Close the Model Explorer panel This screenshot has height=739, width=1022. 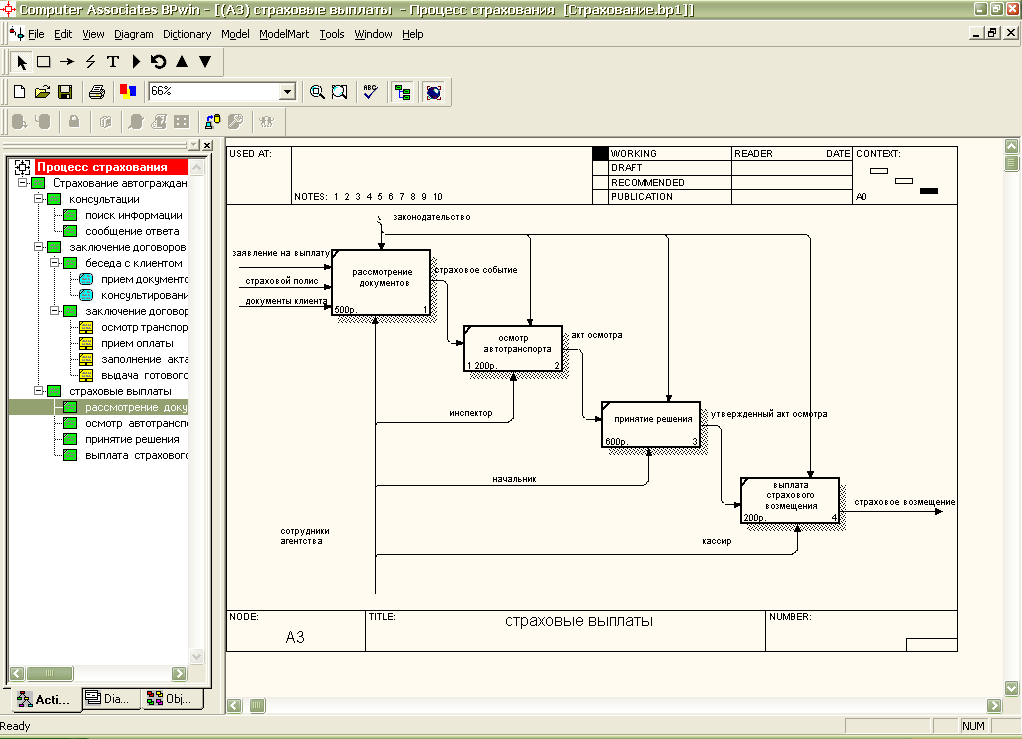pyautogui.click(x=207, y=145)
